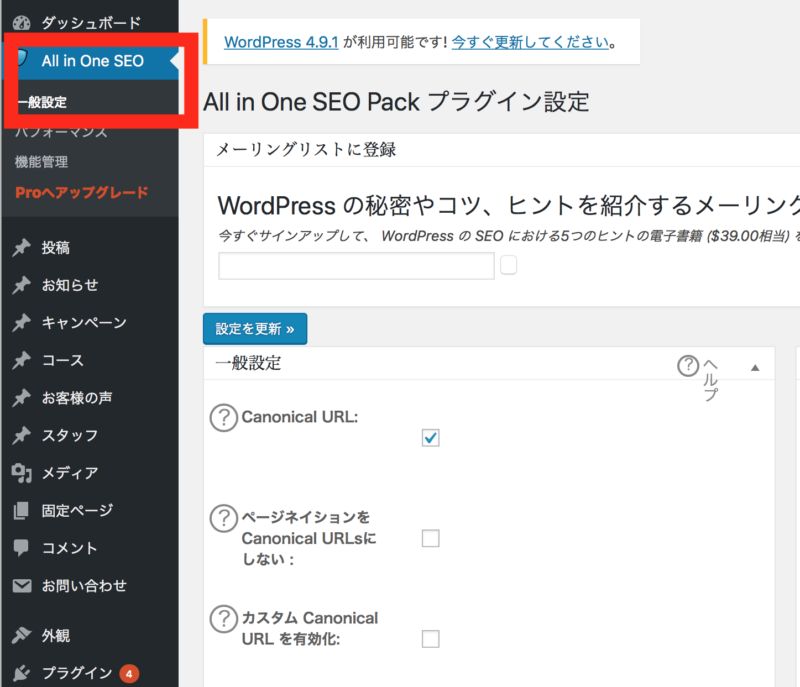Screen dimensions: 800x687
Task: Click the 今すぐ更新してください link
Action: coord(531,42)
